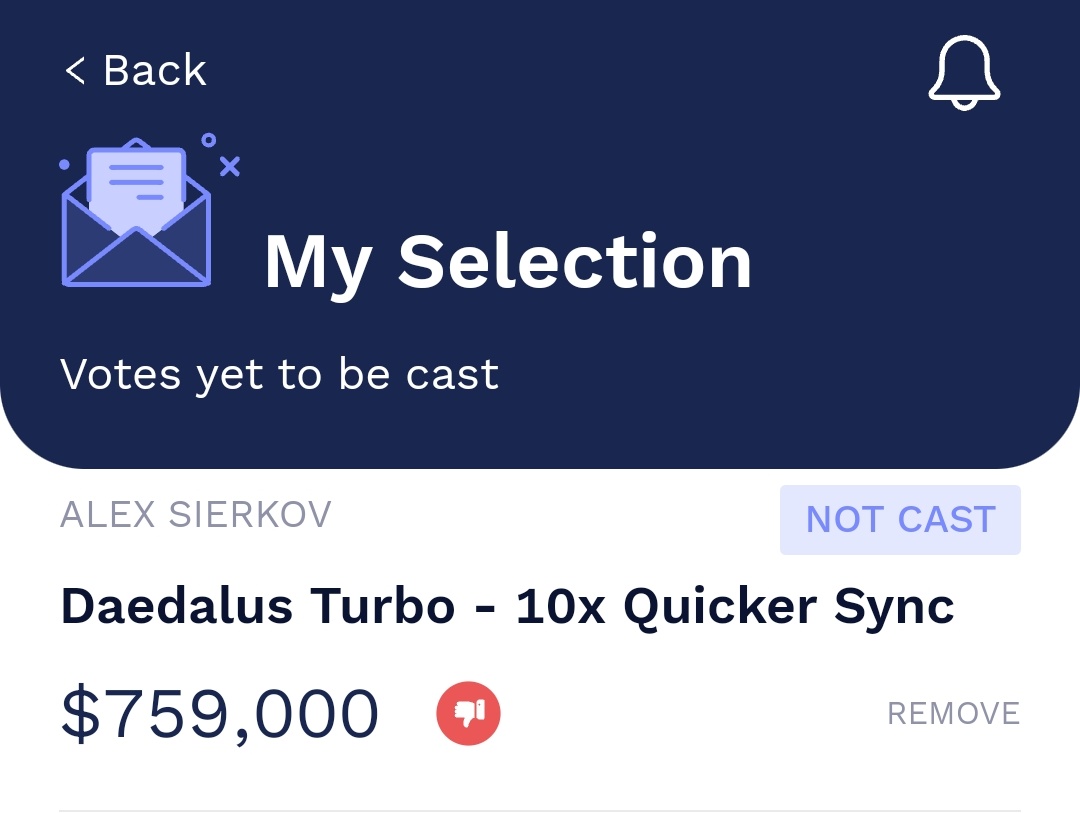
Task: Select the My Selection heading
Action: tap(508, 263)
